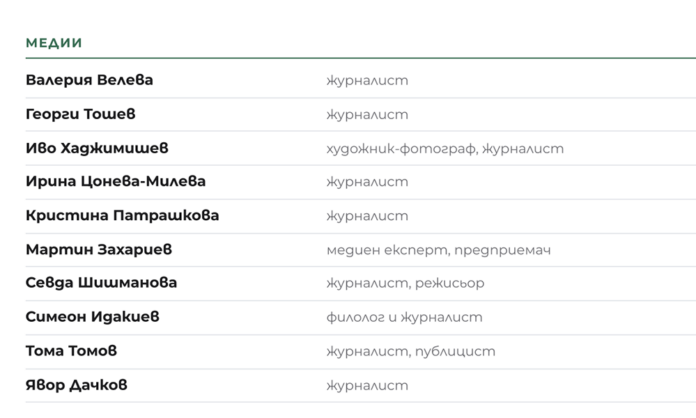Open the Симеон Идакиев entry
The height and width of the screenshot is (418, 696).
[x=92, y=317]
